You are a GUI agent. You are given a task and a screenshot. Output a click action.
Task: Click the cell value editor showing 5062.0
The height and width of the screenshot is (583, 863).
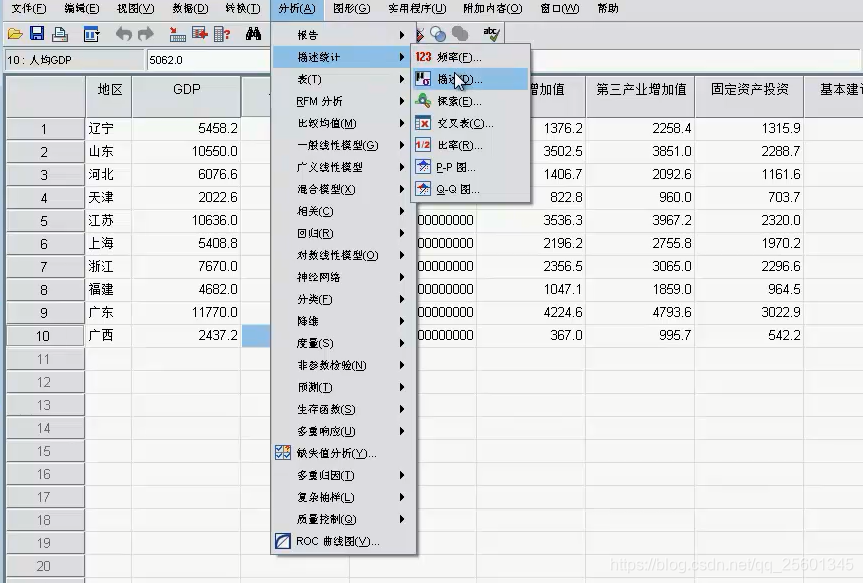point(208,60)
